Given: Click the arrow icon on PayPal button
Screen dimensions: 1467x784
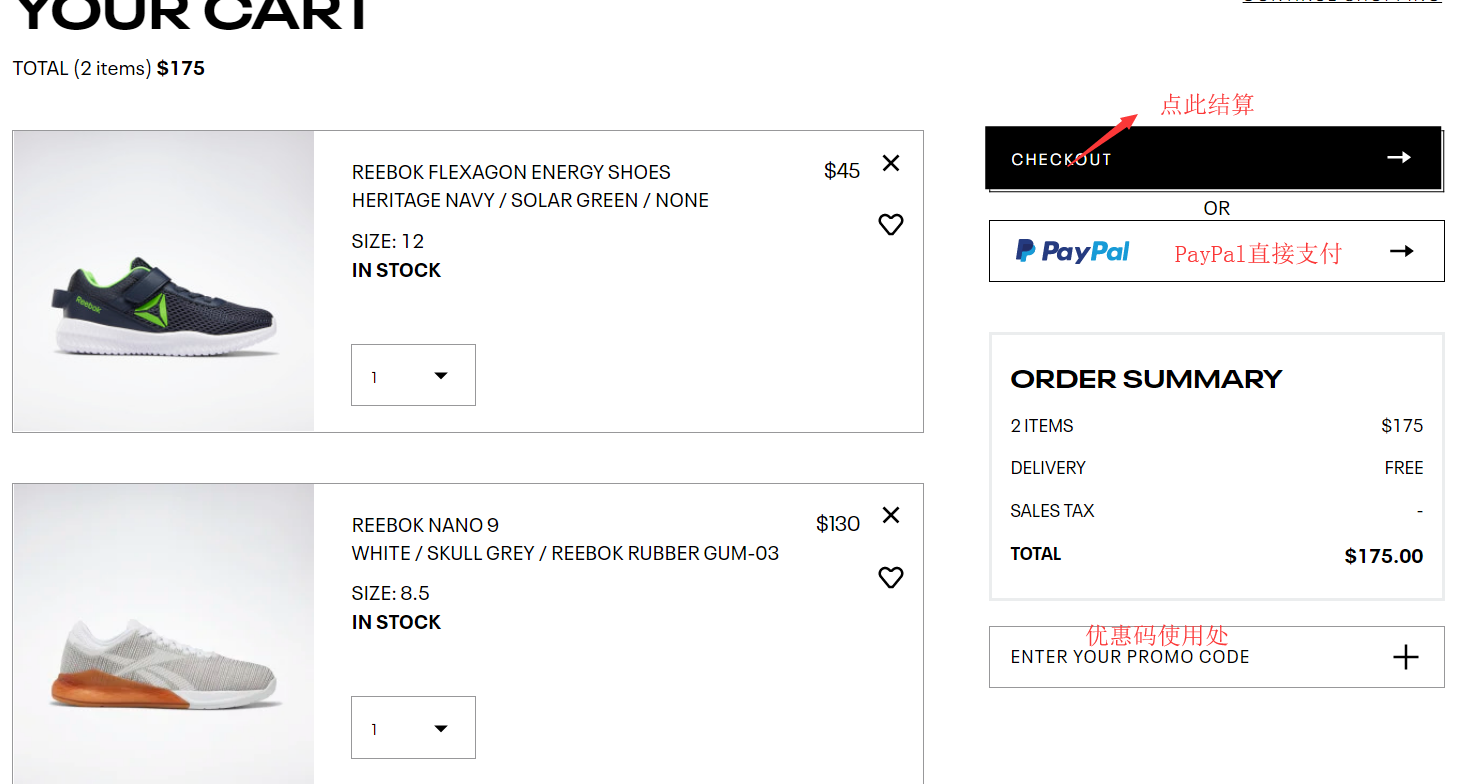Looking at the screenshot, I should (1402, 251).
